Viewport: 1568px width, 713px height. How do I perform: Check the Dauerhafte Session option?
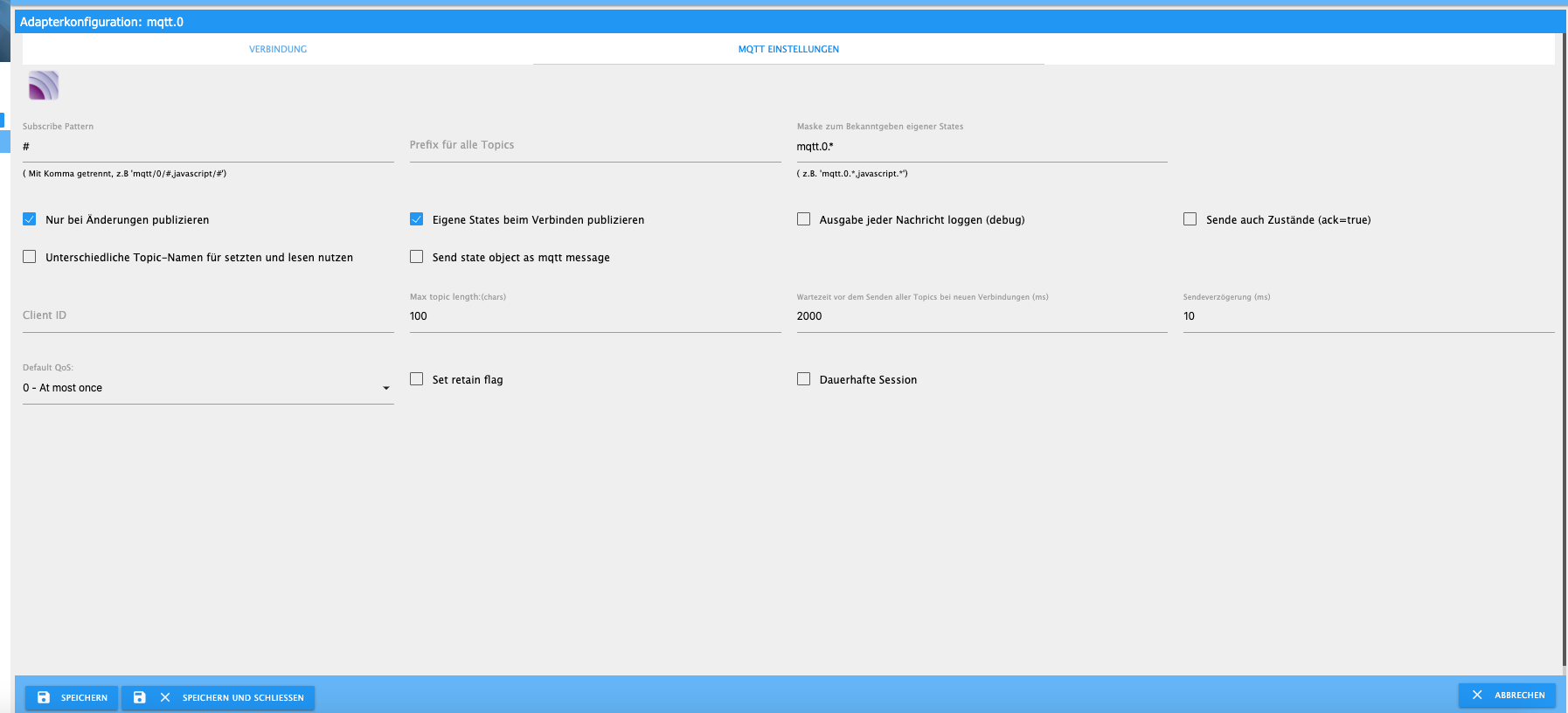click(x=804, y=379)
